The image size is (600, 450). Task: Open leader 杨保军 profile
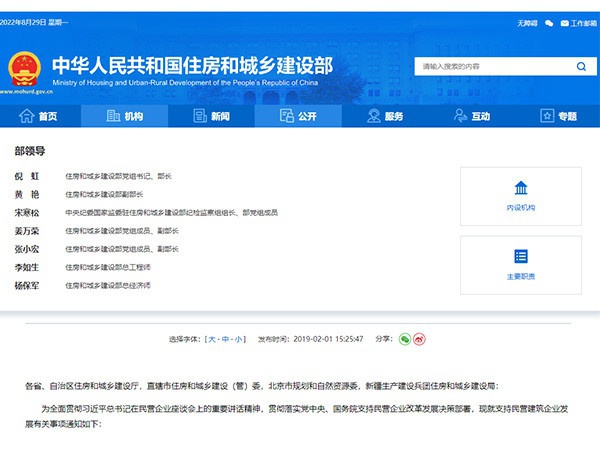(27, 285)
